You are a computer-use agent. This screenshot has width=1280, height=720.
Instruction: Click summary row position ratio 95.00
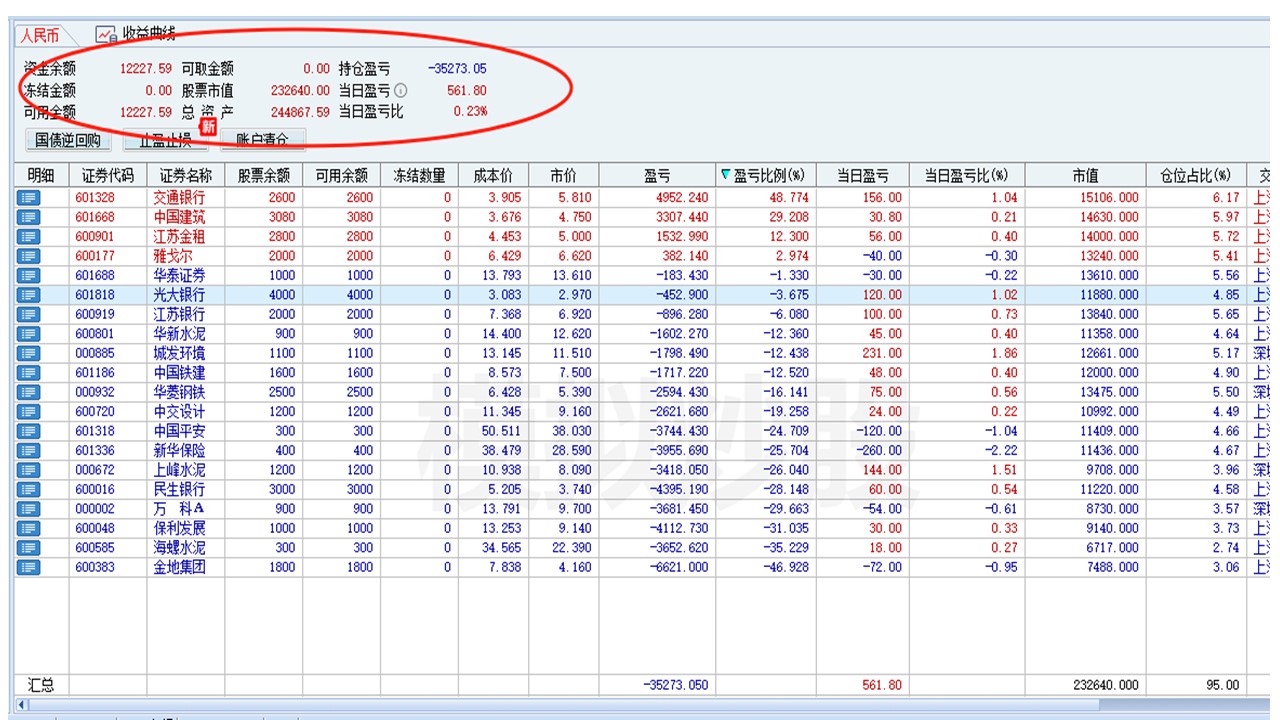(x=1222, y=685)
